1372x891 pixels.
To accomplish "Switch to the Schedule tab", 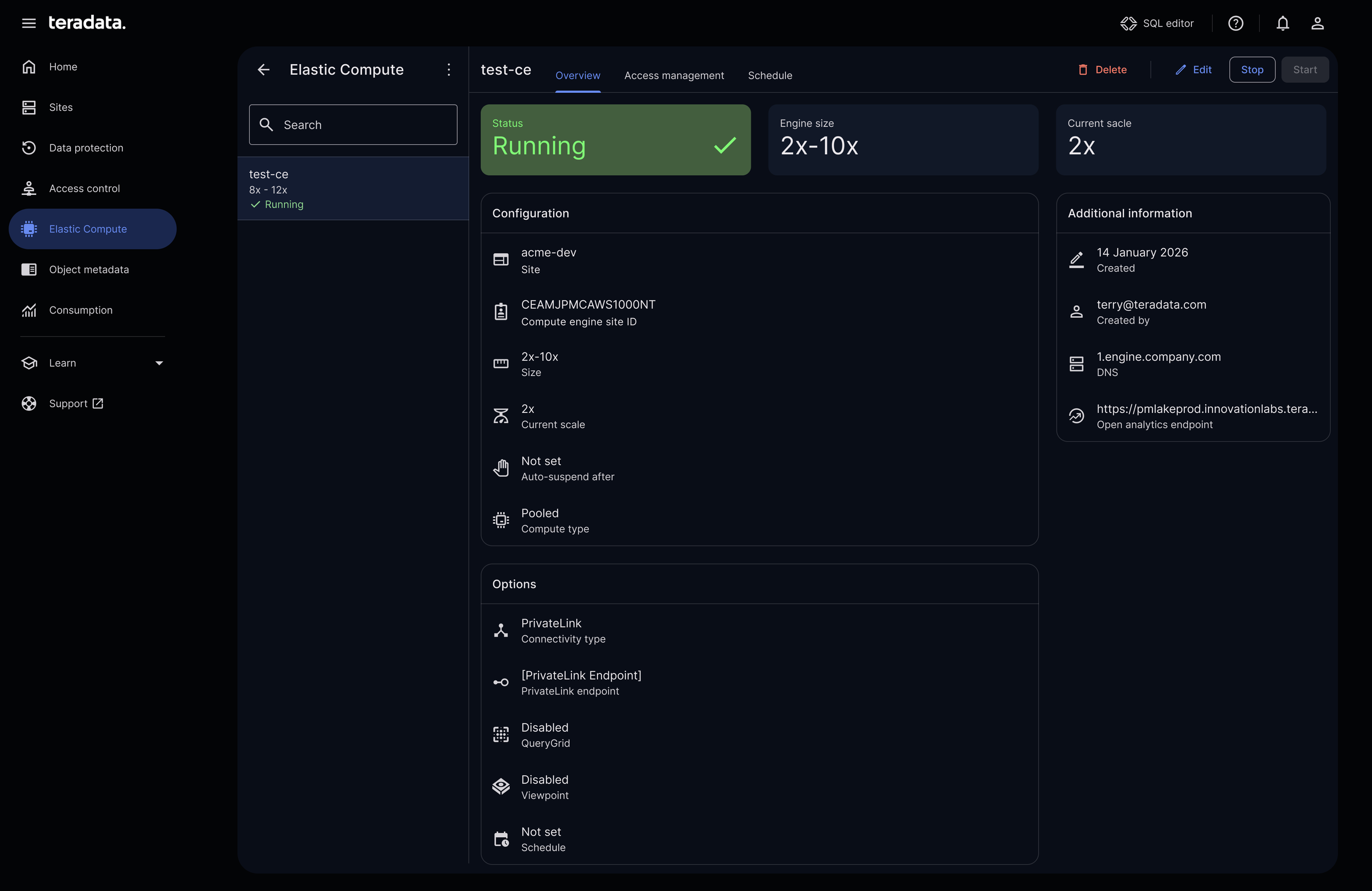I will (769, 76).
